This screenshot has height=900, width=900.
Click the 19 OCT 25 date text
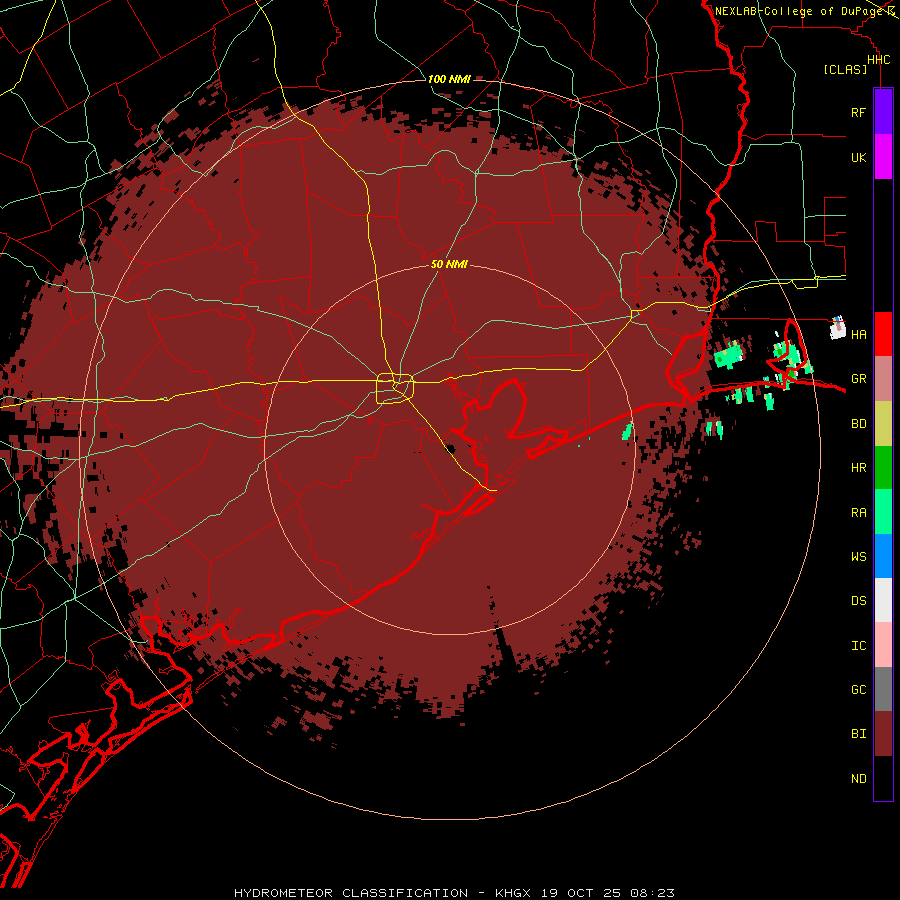[x=583, y=893]
